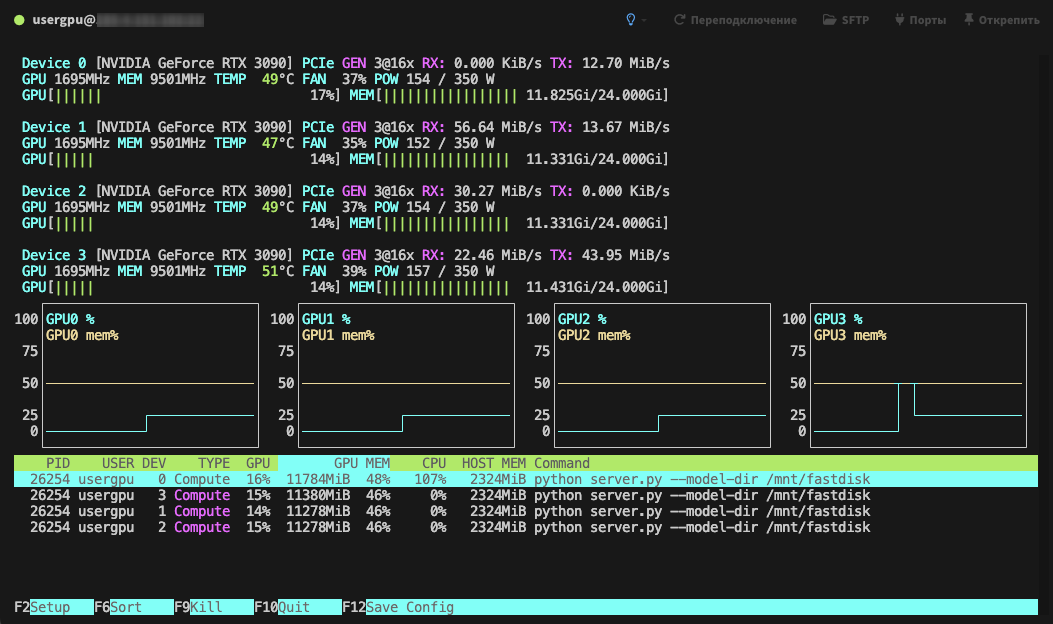The image size is (1053, 624).
Task: Click the 47°C temperature on Device 1
Action: tap(278, 143)
